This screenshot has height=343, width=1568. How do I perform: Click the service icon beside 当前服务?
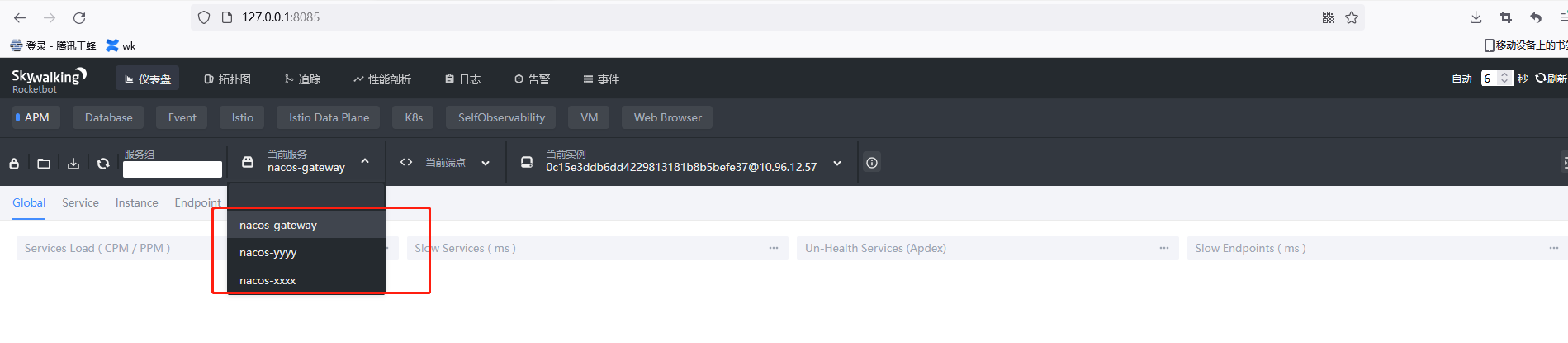coord(248,162)
